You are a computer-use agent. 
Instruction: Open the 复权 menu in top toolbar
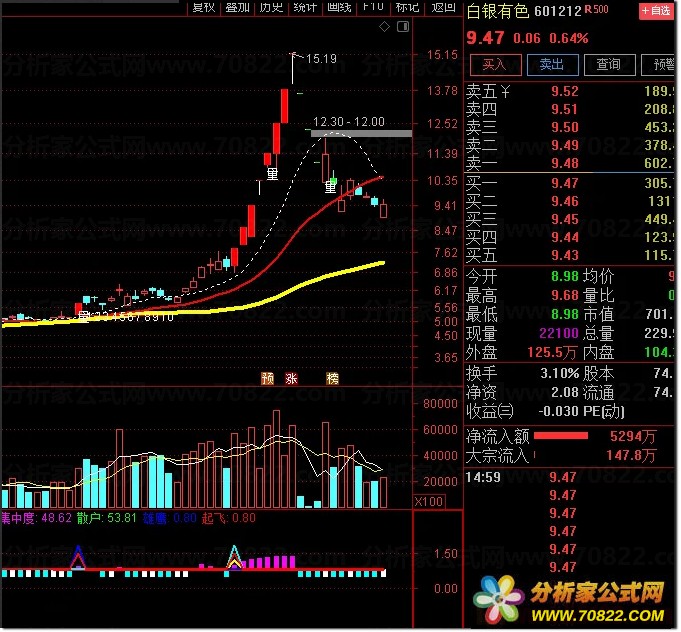pos(204,7)
